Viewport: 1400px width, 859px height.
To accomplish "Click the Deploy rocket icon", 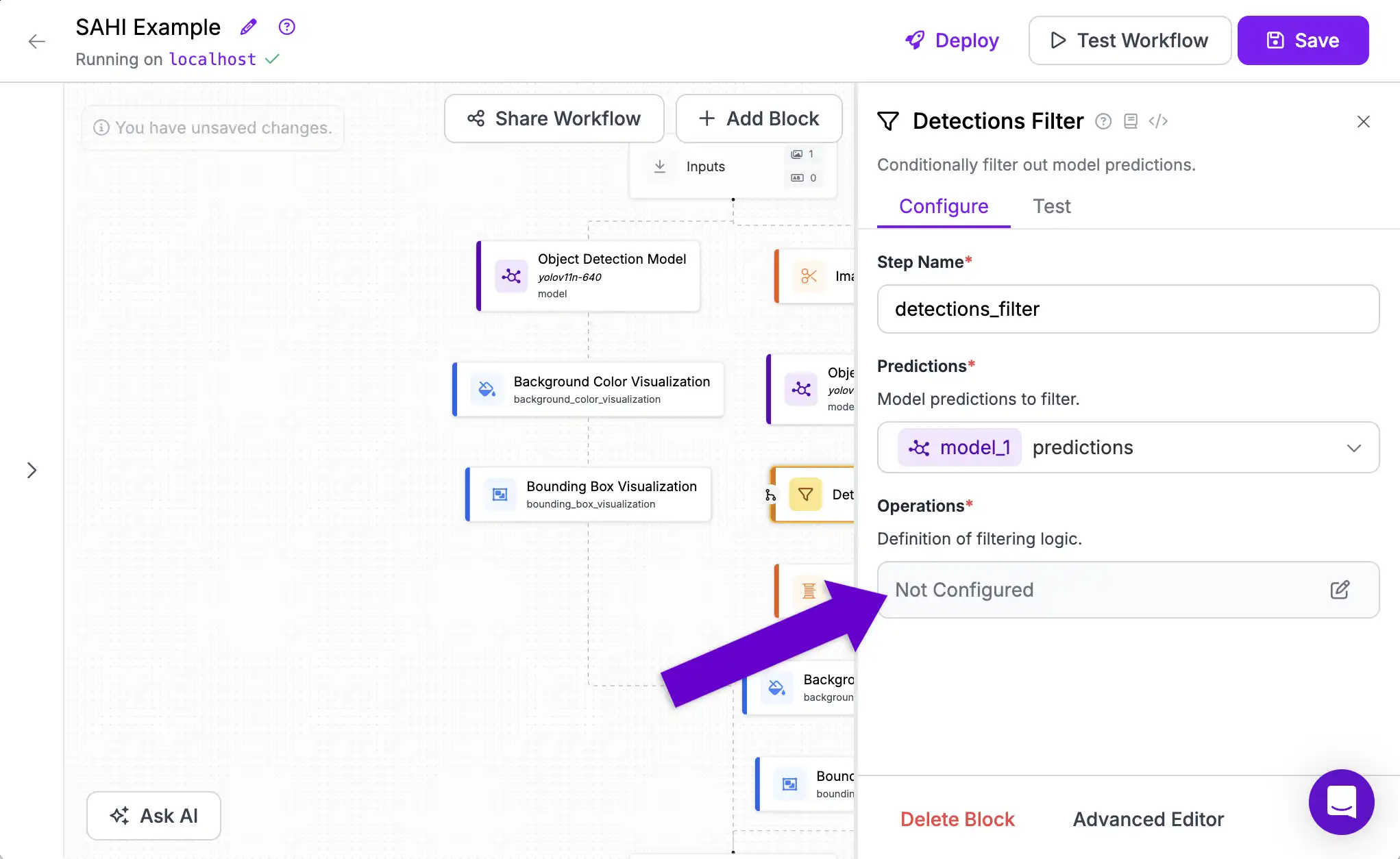I will coord(912,40).
